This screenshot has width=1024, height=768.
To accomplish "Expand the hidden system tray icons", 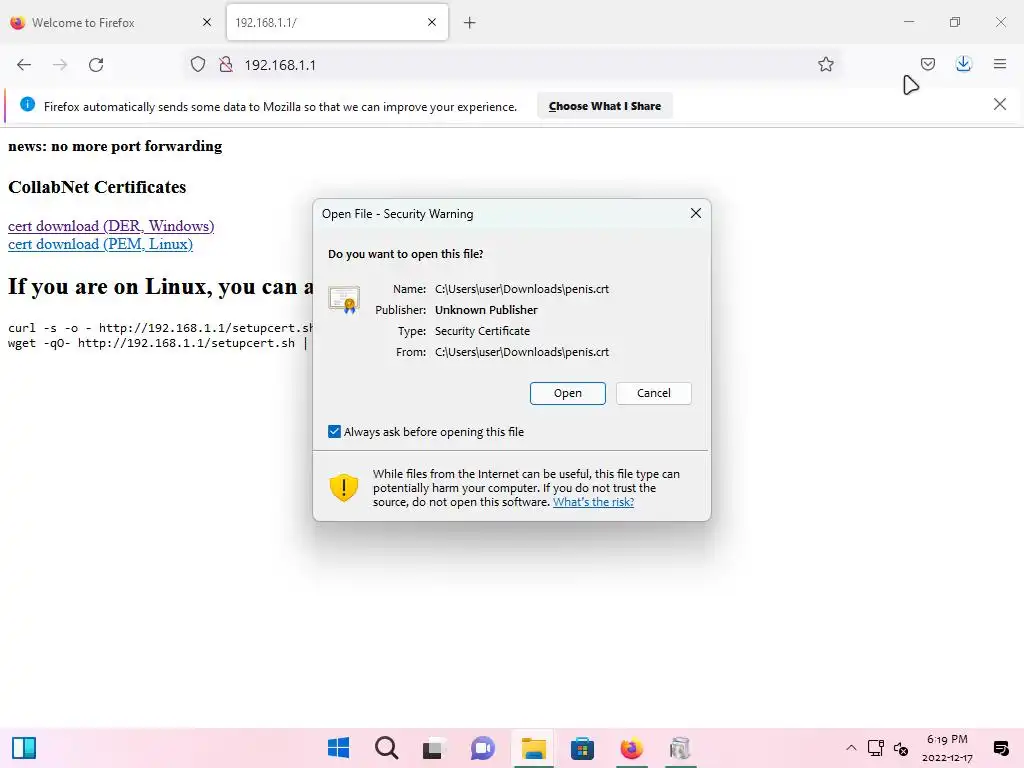I will pos(851,748).
